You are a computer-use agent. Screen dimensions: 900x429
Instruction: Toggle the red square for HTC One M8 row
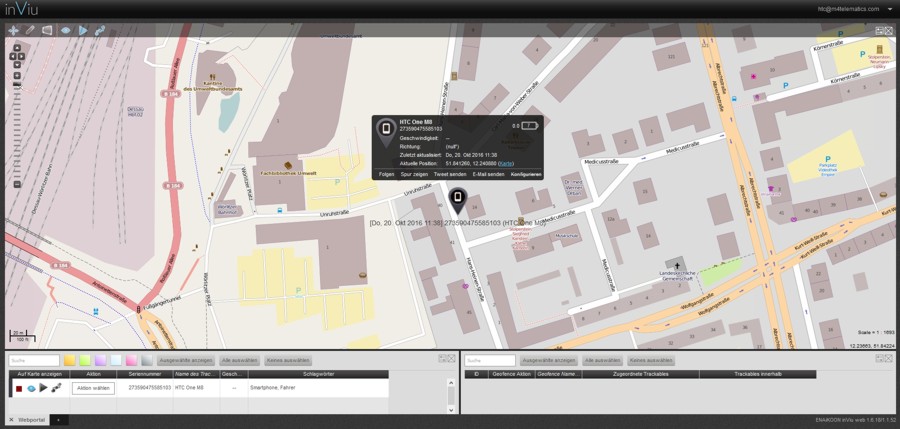tap(19, 388)
